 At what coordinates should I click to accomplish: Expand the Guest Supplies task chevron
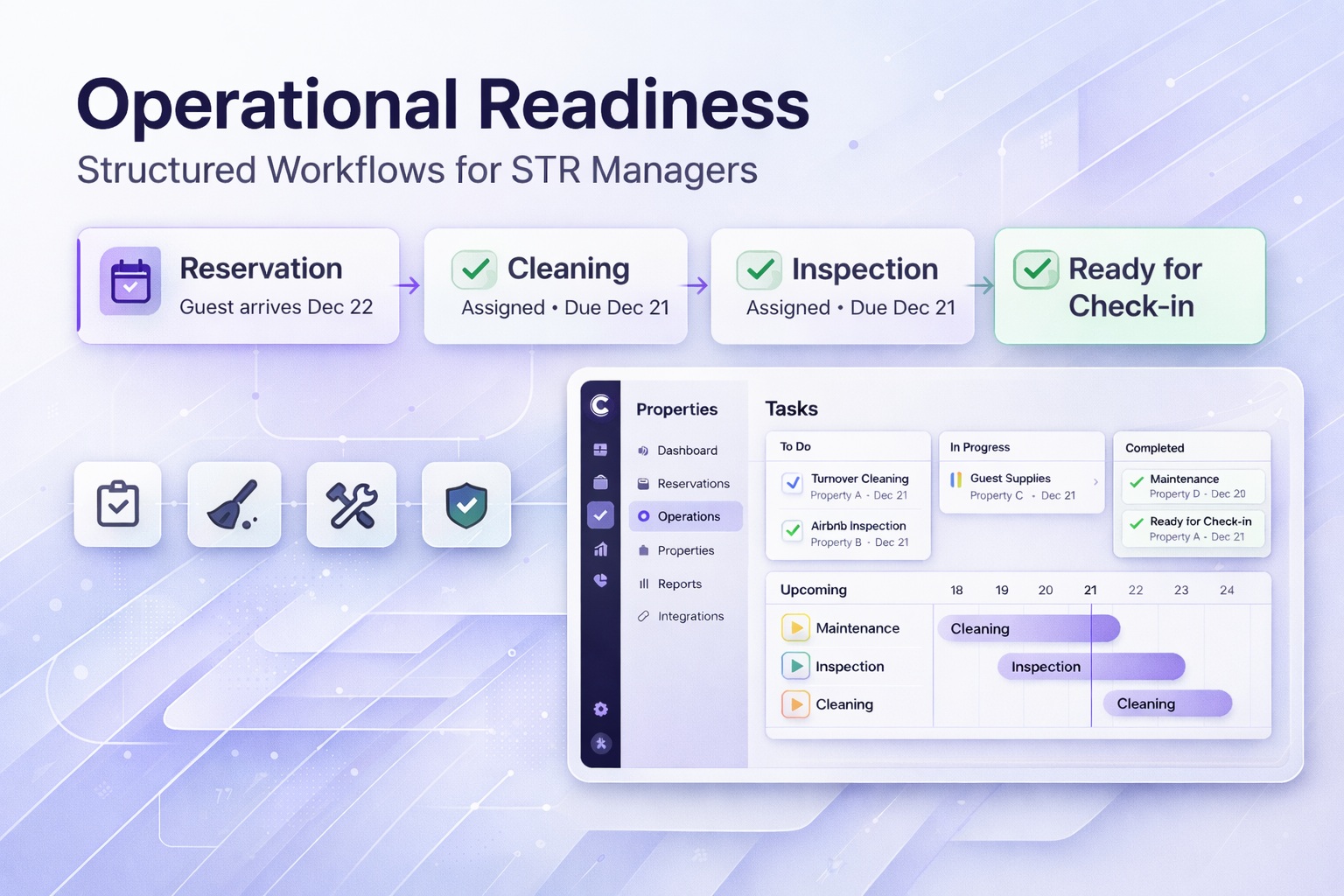pyautogui.click(x=1095, y=481)
